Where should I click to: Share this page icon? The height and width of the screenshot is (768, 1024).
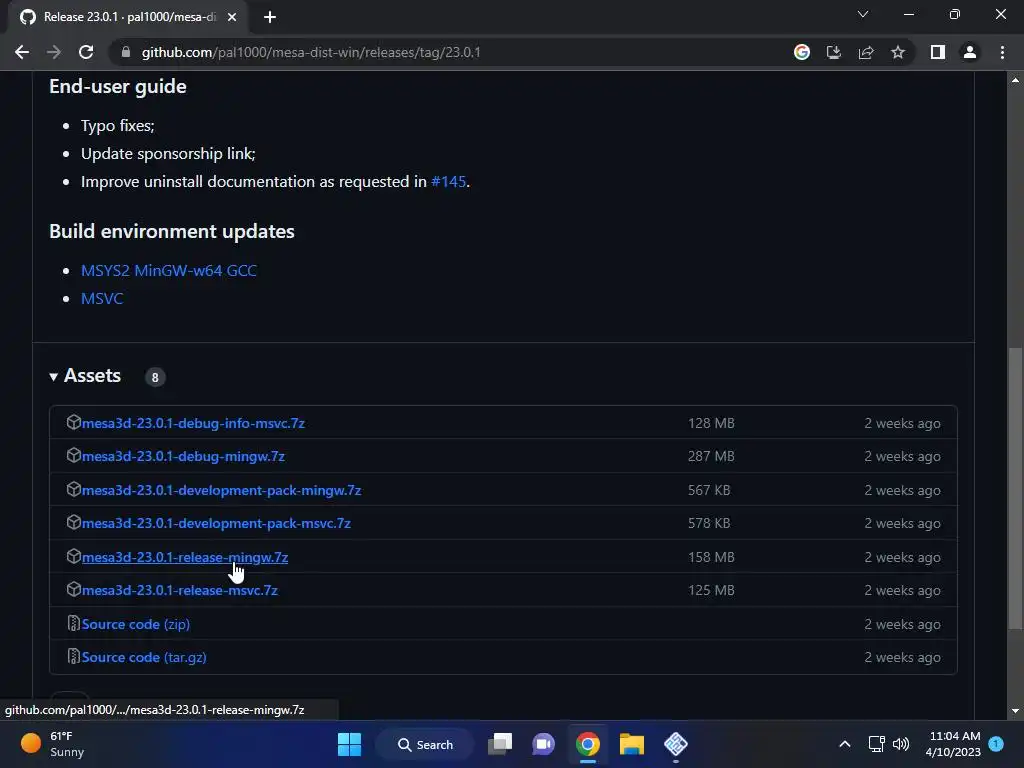pyautogui.click(x=866, y=52)
